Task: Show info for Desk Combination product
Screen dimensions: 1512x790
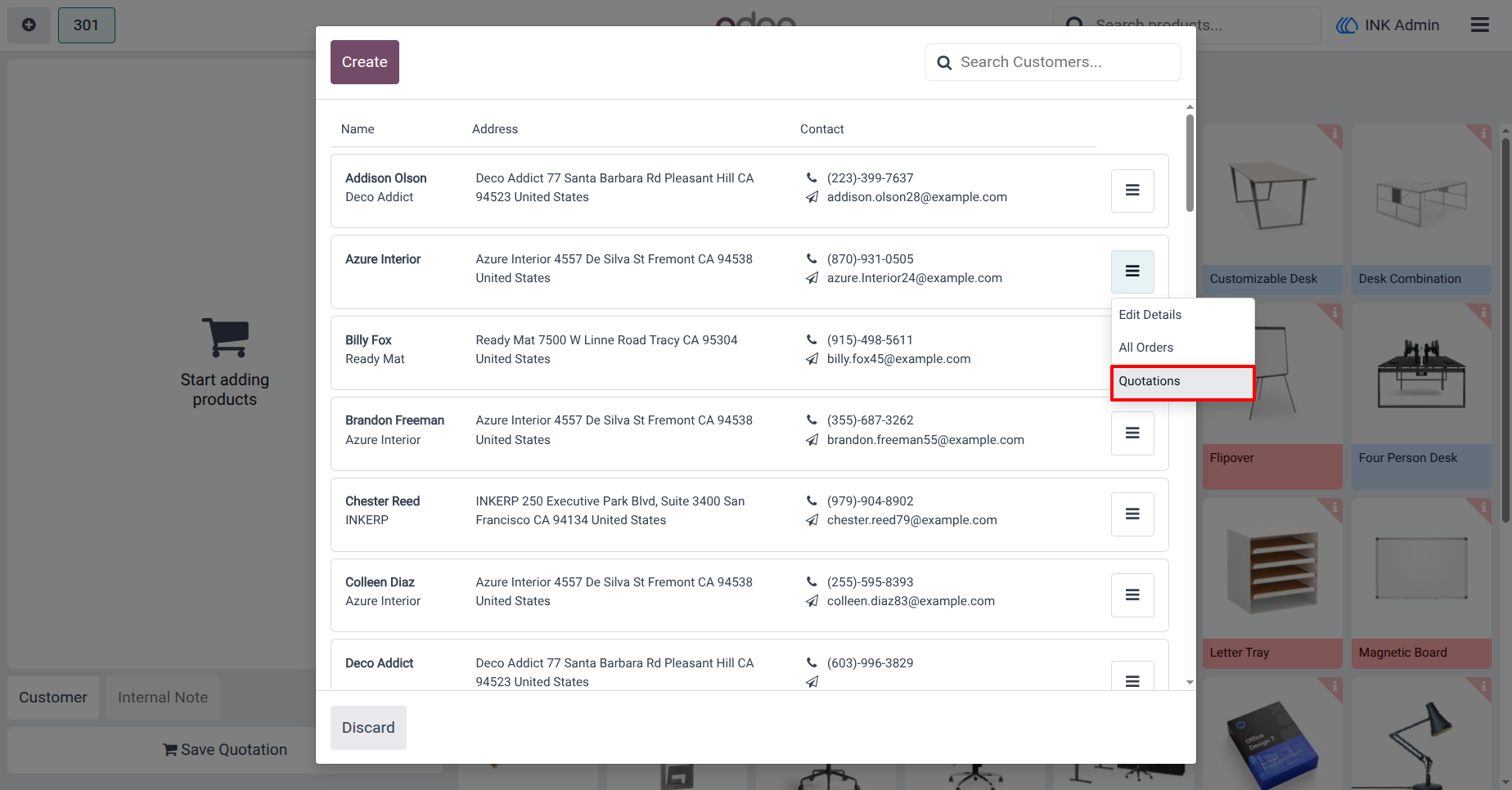Action: pos(1482,133)
